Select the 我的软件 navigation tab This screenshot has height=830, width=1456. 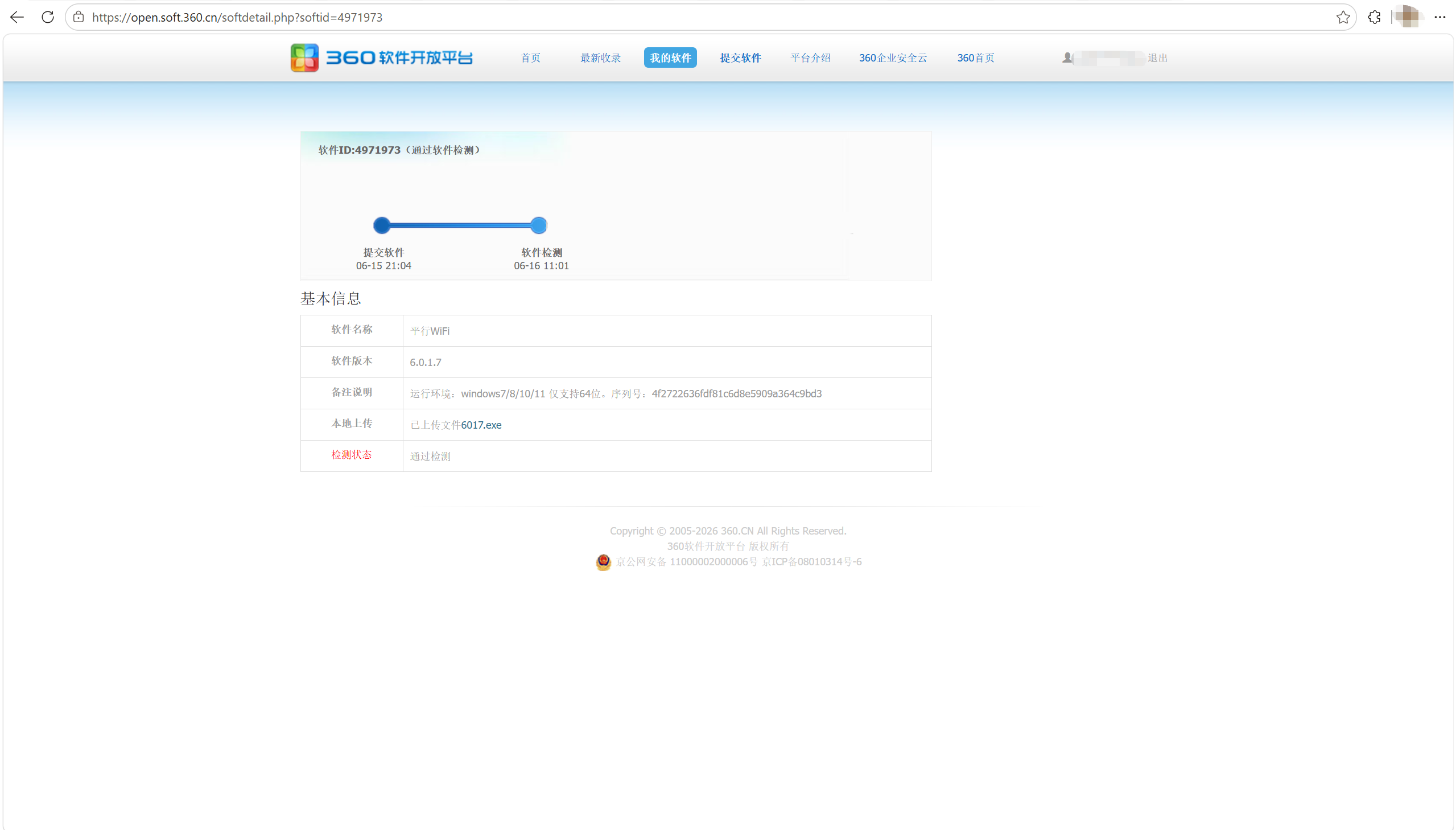pyautogui.click(x=670, y=57)
